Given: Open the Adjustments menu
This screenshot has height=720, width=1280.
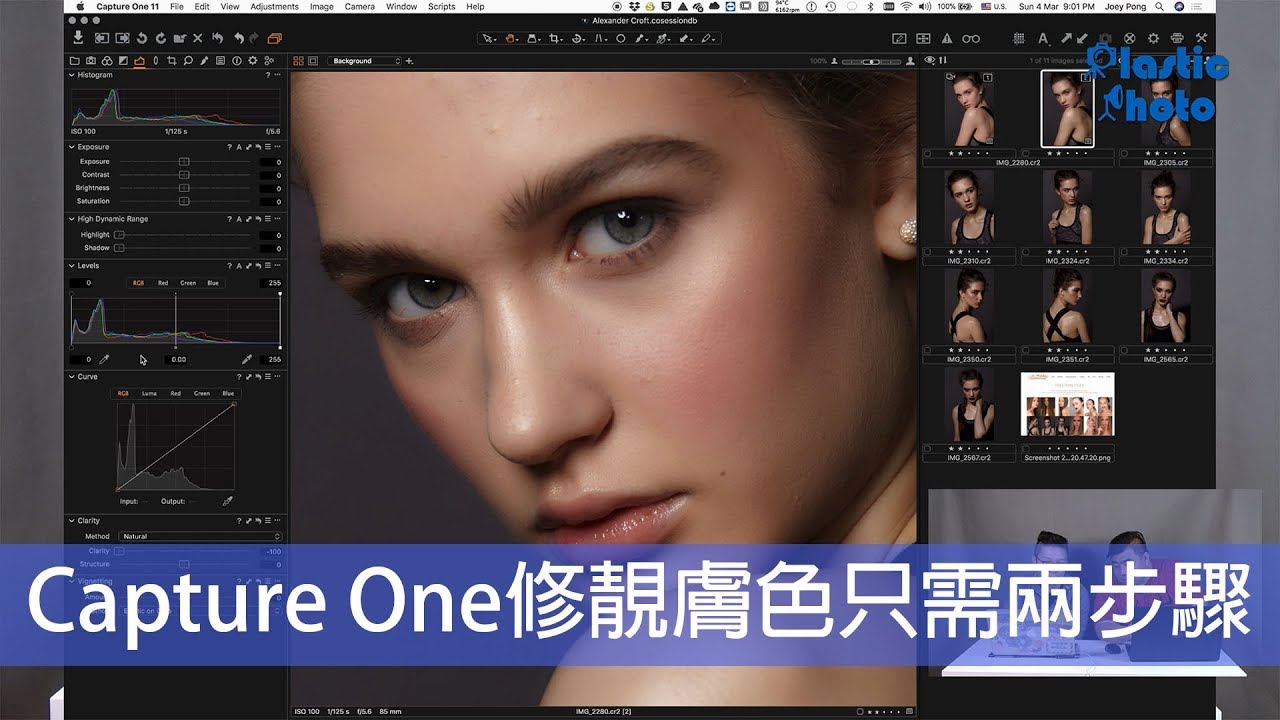Looking at the screenshot, I should click(274, 6).
